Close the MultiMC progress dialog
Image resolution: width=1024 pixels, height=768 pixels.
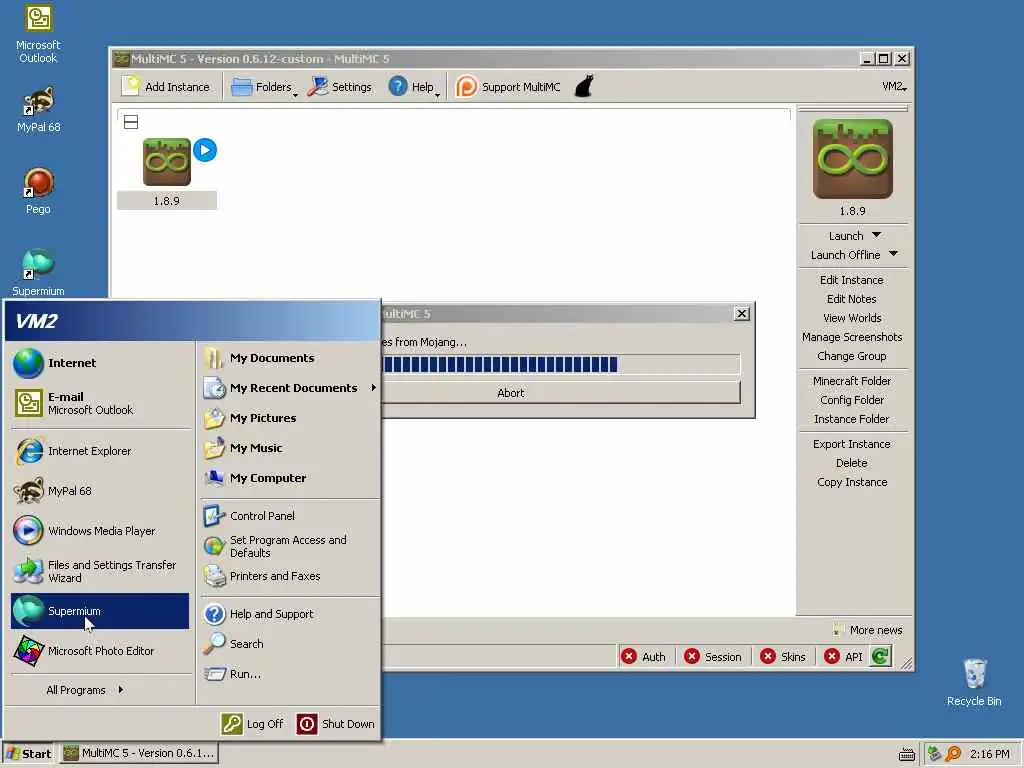[742, 314]
